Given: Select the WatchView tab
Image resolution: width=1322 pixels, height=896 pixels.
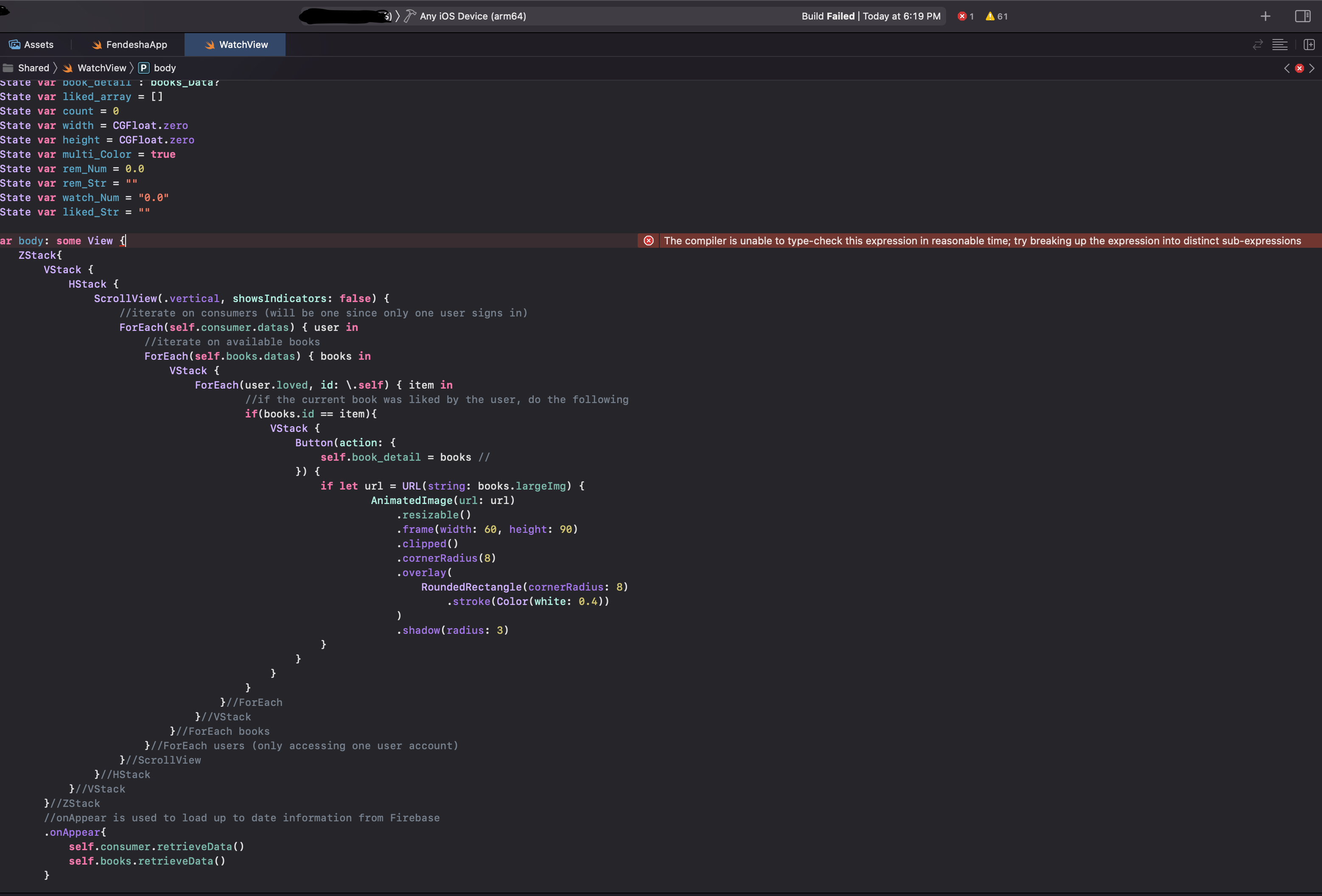Looking at the screenshot, I should click(235, 45).
